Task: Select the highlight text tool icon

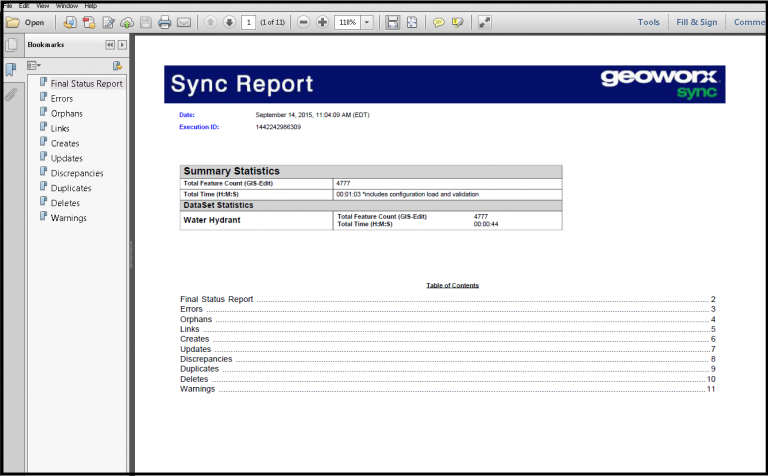Action: tap(457, 23)
